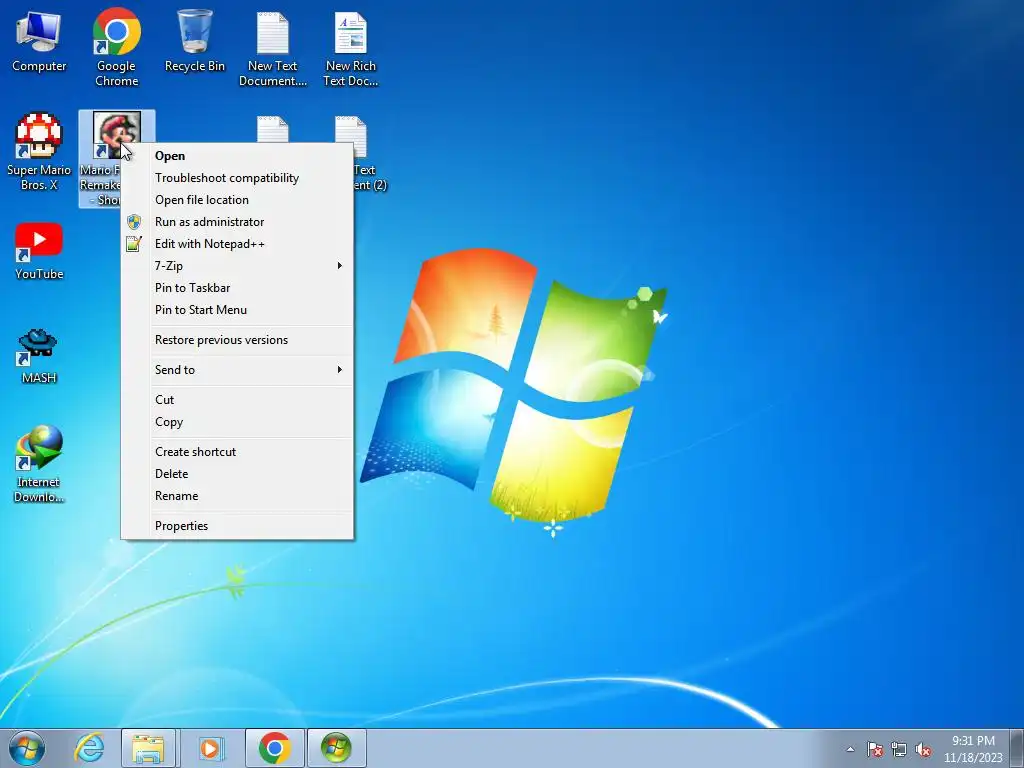Open the Windows Start button
Image resolution: width=1024 pixels, height=768 pixels.
[27, 748]
